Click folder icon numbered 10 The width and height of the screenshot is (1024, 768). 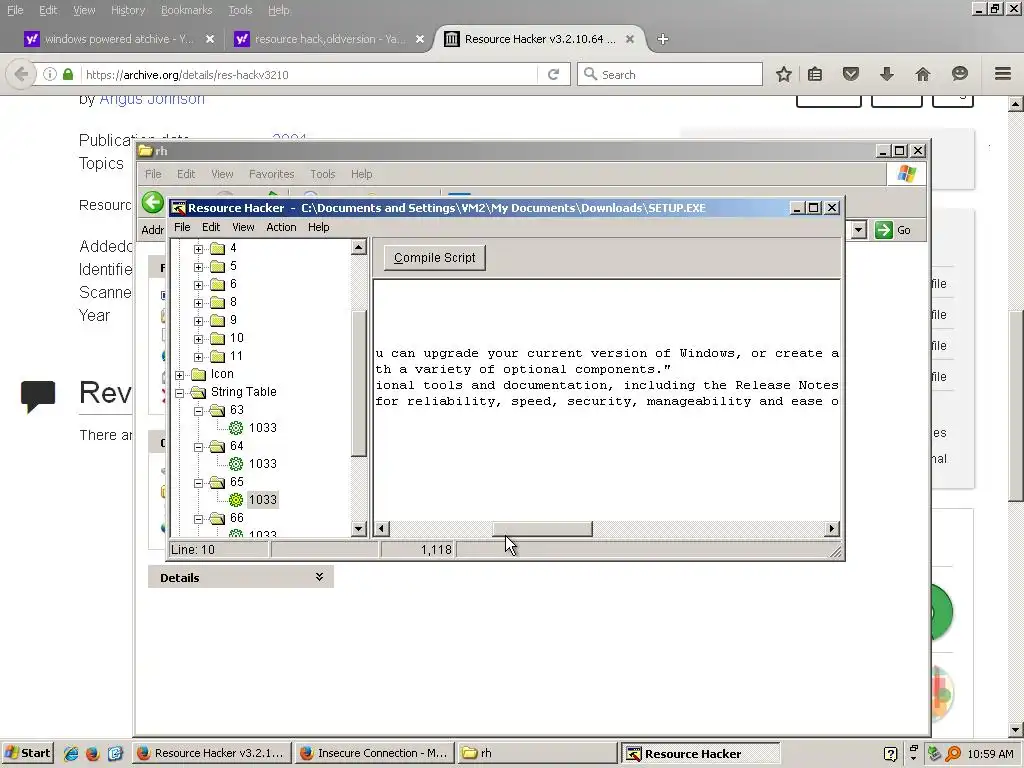tap(217, 338)
